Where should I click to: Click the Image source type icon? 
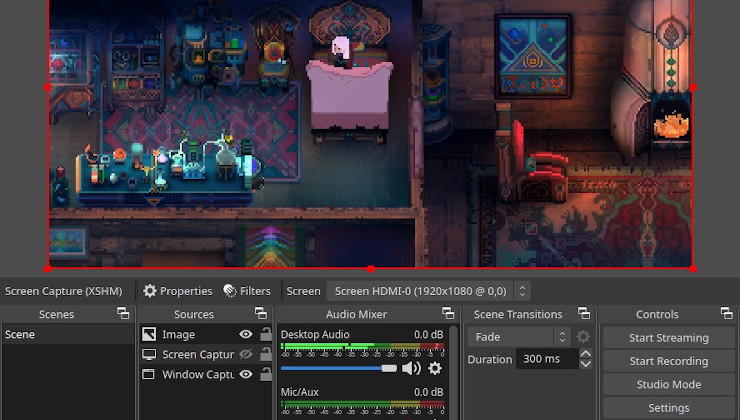click(x=149, y=334)
